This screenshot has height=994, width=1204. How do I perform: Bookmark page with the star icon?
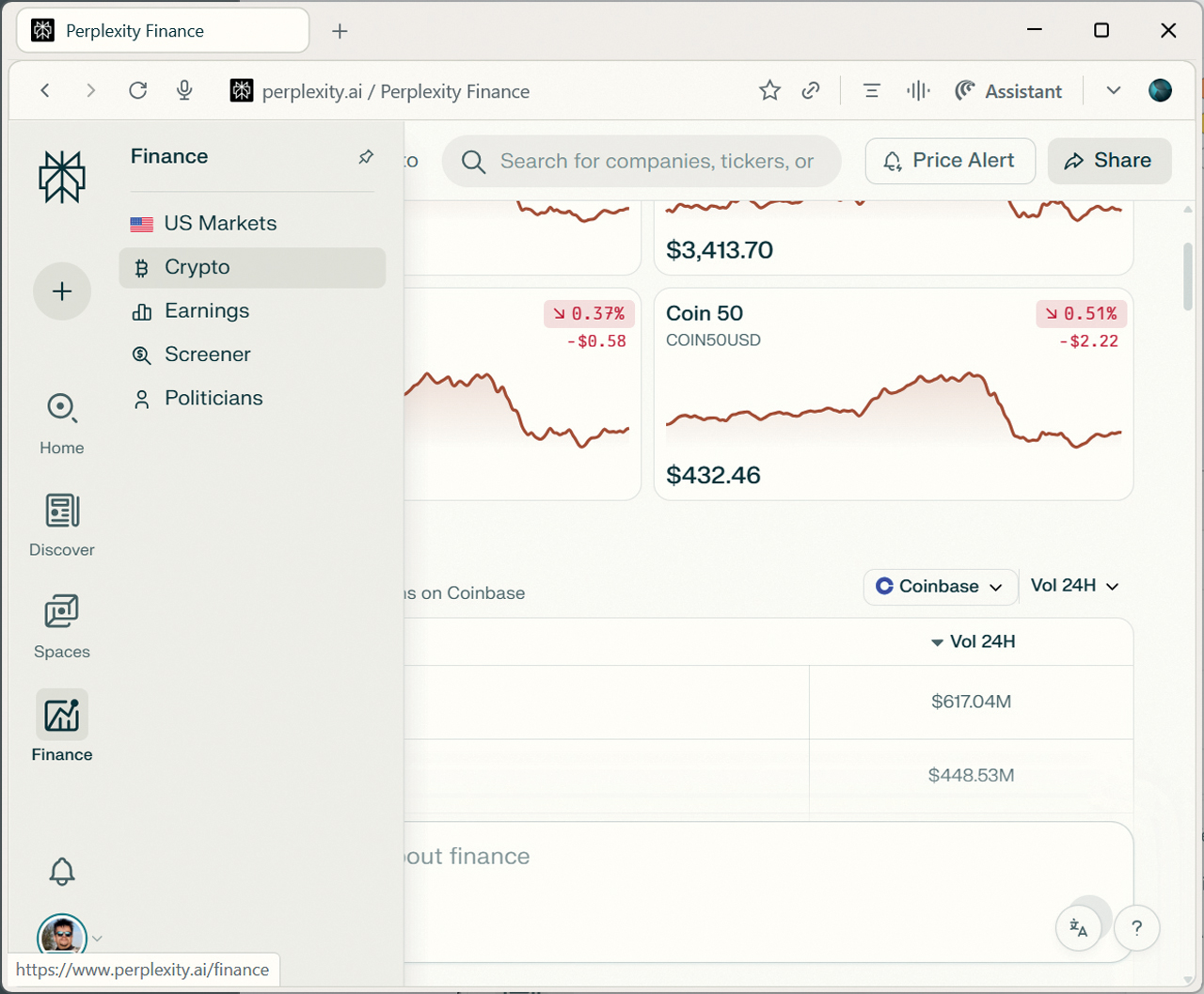769,90
